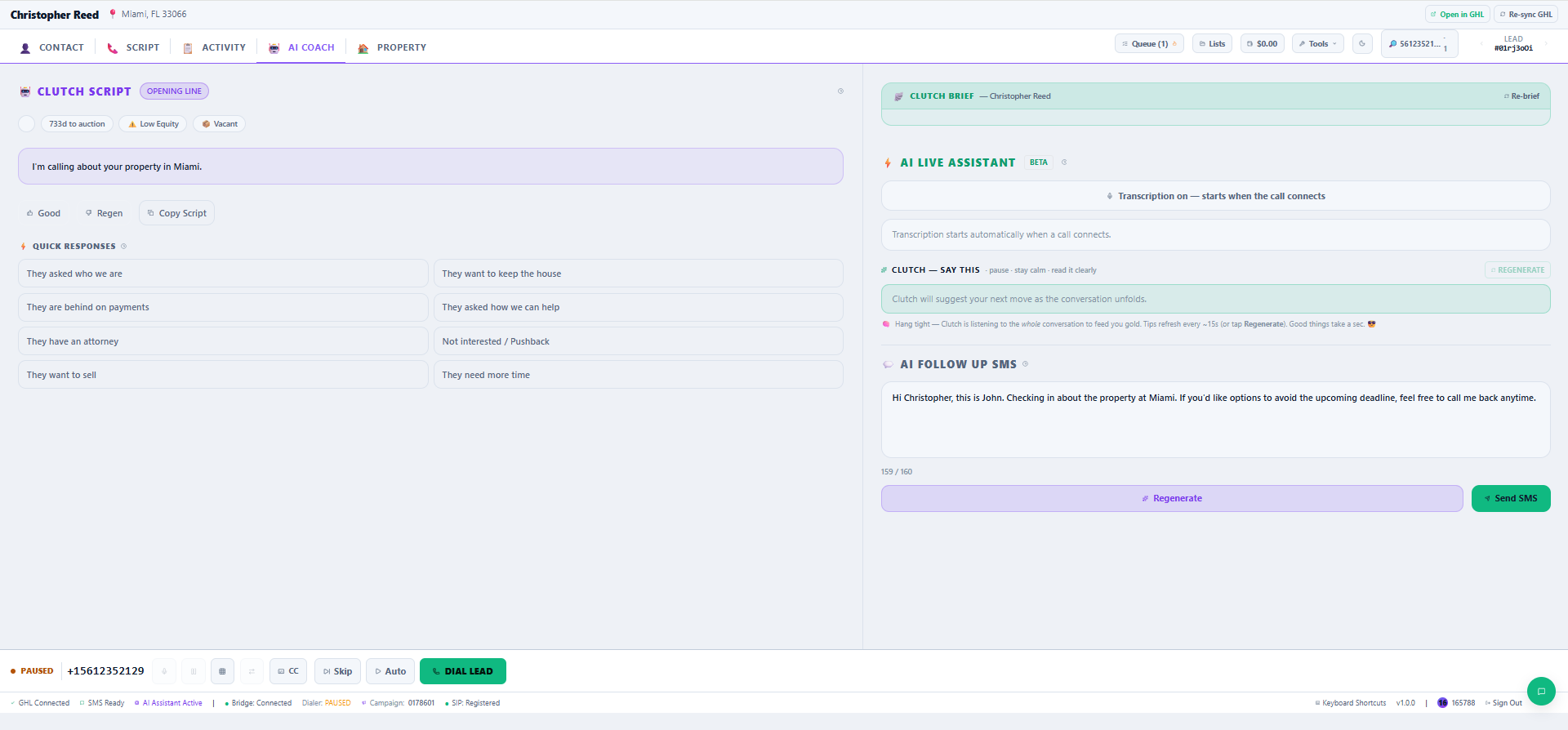Click DIAL LEAD button
Screen dimensions: 1568x730
tap(463, 671)
